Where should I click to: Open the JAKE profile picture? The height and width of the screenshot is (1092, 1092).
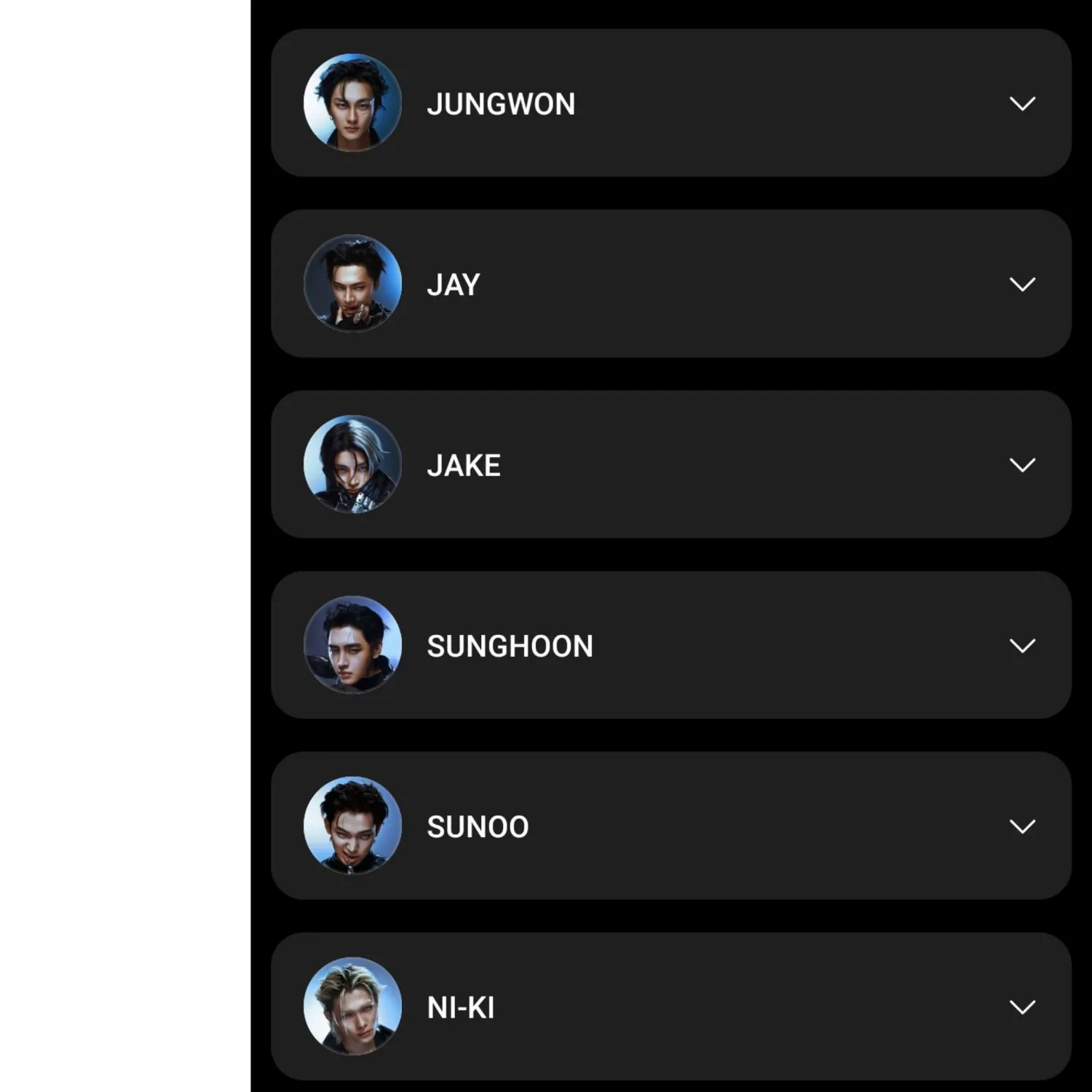pyautogui.click(x=352, y=464)
